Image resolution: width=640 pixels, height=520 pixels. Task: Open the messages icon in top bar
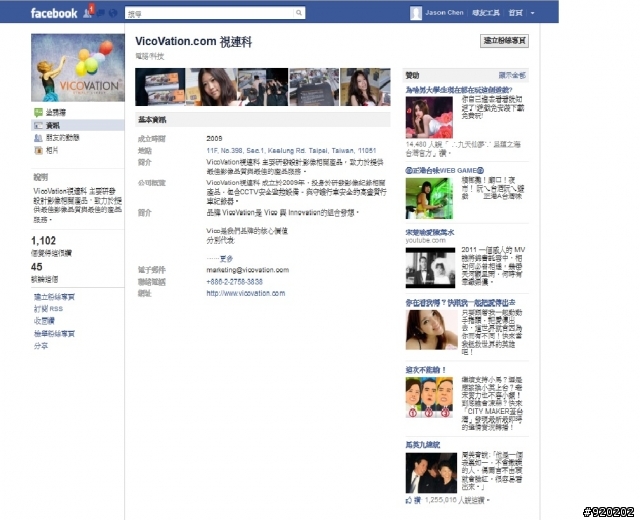click(x=100, y=13)
